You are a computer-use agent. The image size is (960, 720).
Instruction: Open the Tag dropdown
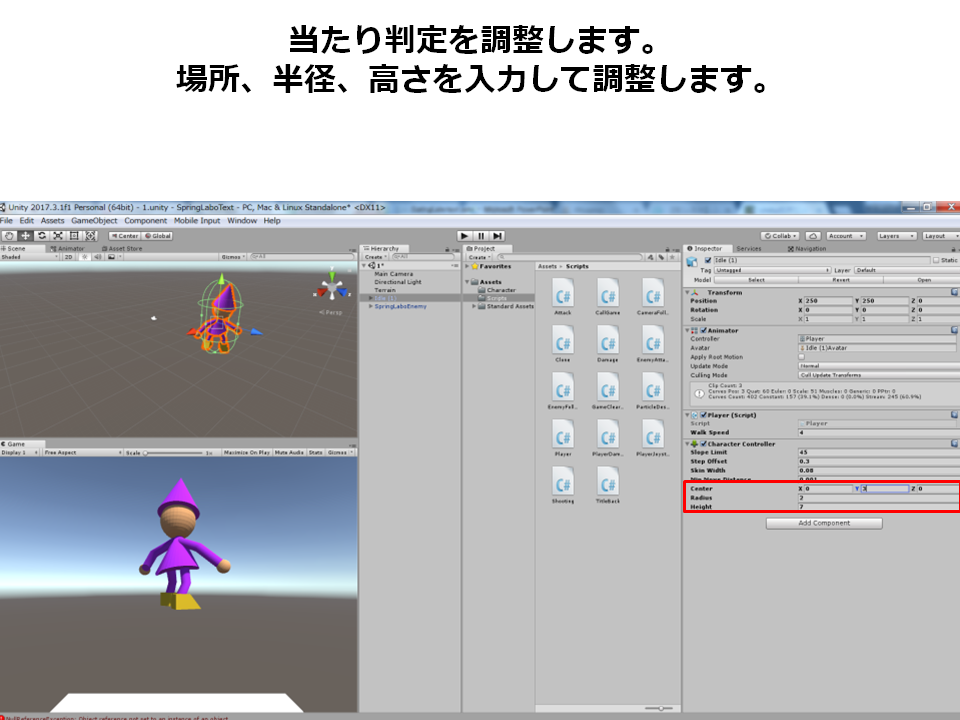point(773,270)
